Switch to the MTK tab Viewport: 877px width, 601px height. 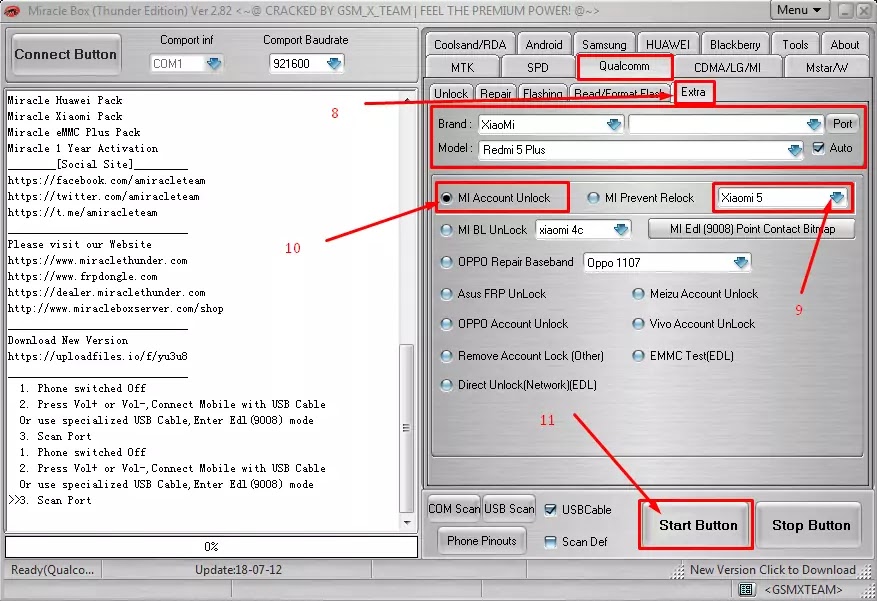pos(463,68)
